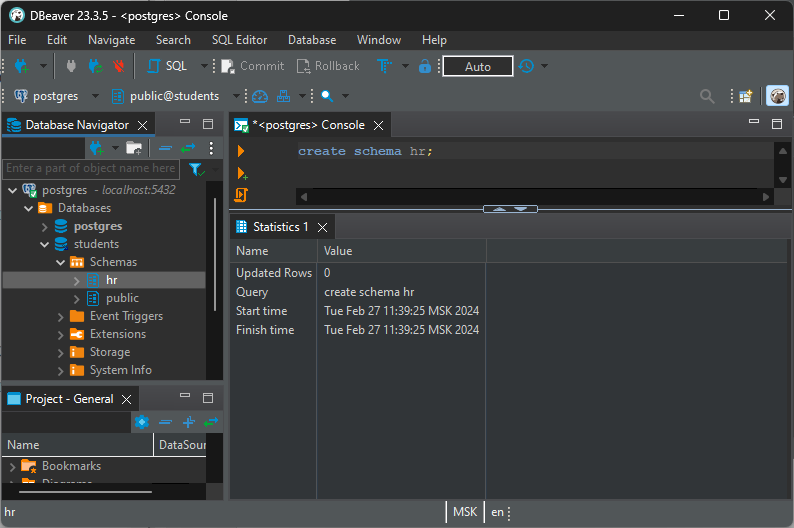This screenshot has width=794, height=528.
Task: Collapse the postgres localhost:5432 connection node
Action: (x=13, y=190)
